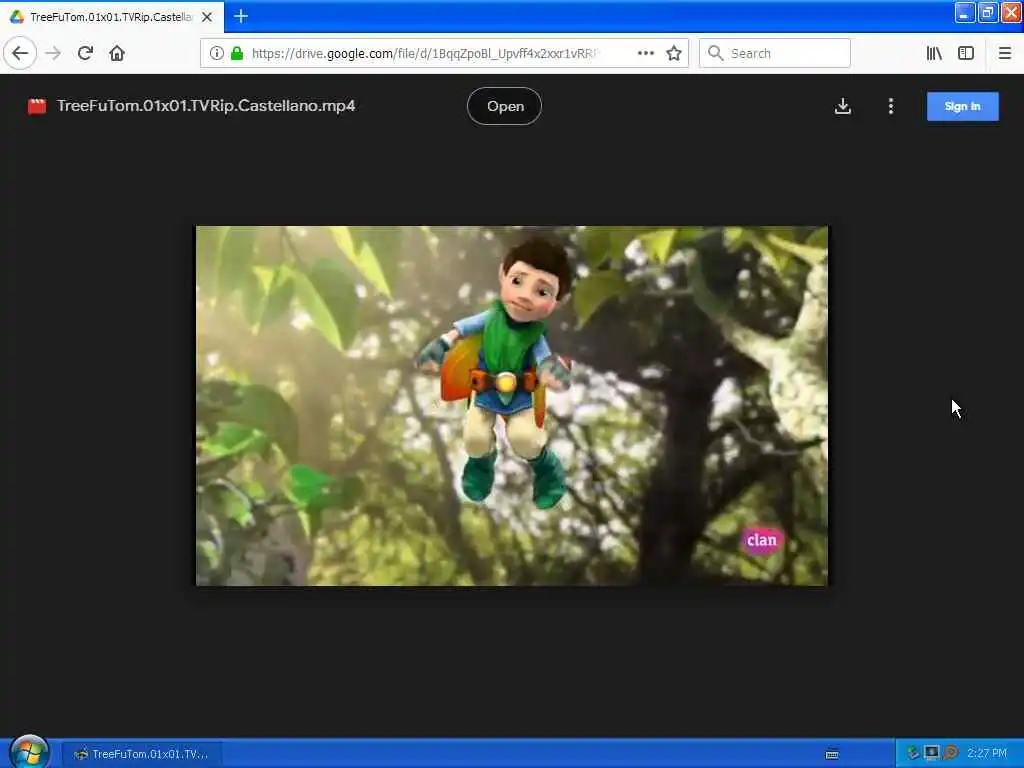This screenshot has width=1024, height=768.
Task: Click the forward navigation arrow
Action: [x=54, y=53]
